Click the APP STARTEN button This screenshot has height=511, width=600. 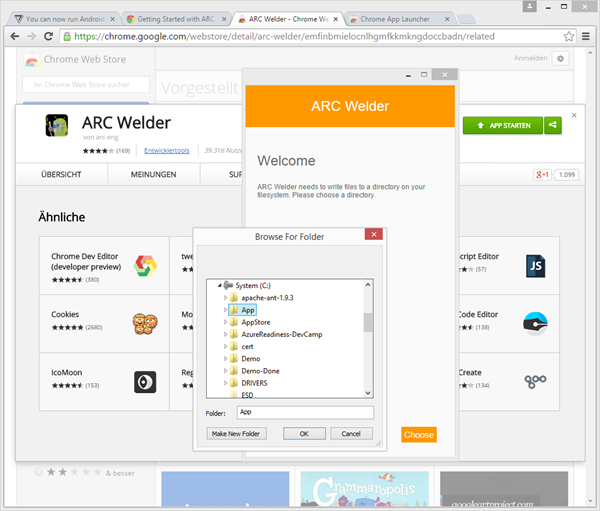tap(503, 126)
